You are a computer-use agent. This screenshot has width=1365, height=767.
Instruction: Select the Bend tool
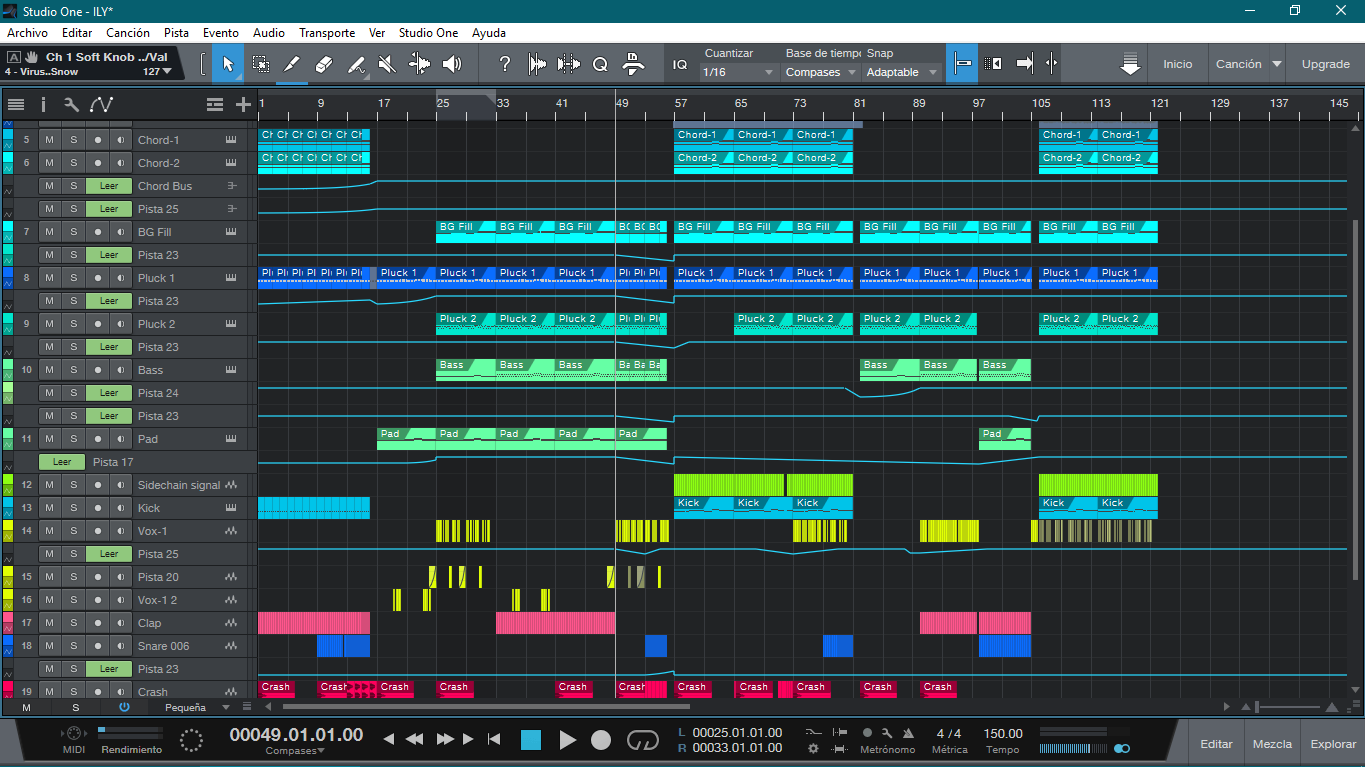pos(420,64)
